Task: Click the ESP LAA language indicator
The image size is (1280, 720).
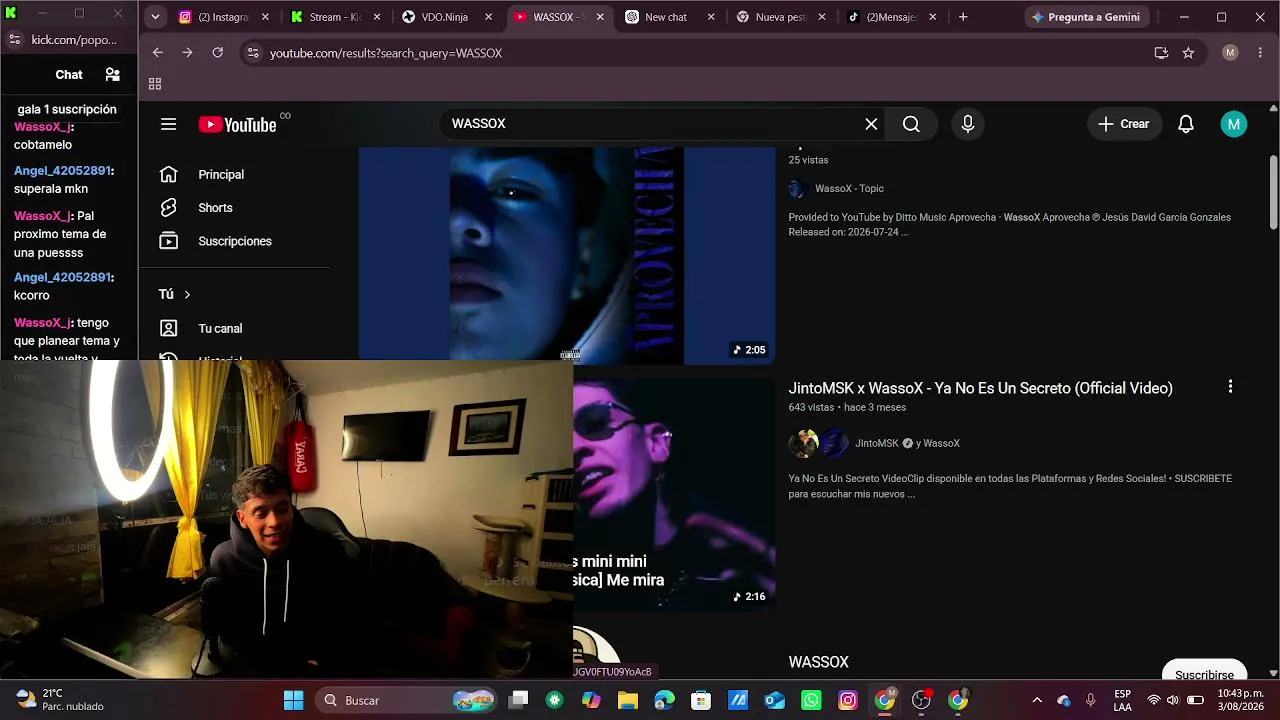Action: click(1122, 700)
